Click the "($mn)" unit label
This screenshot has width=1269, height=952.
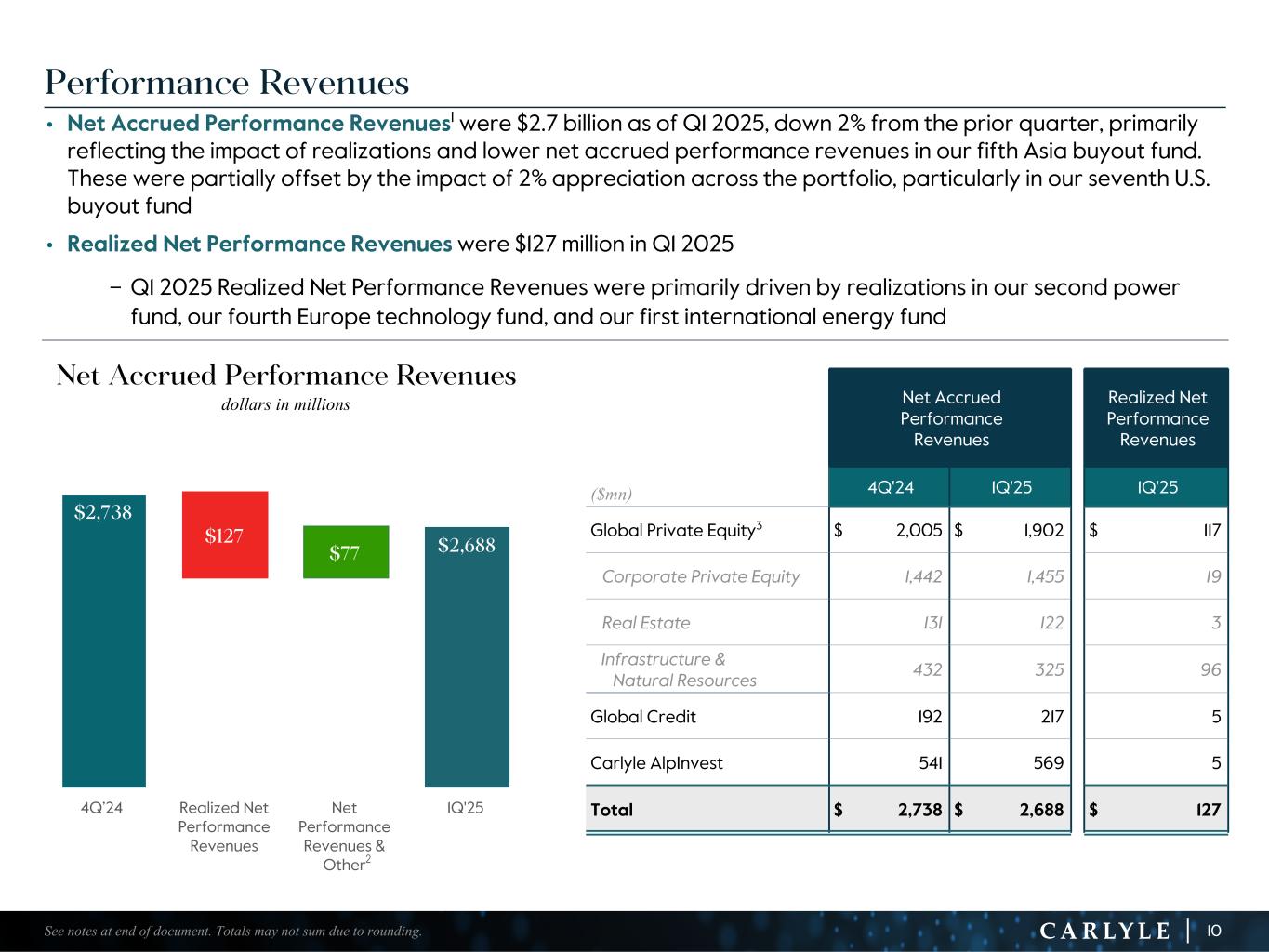(612, 494)
